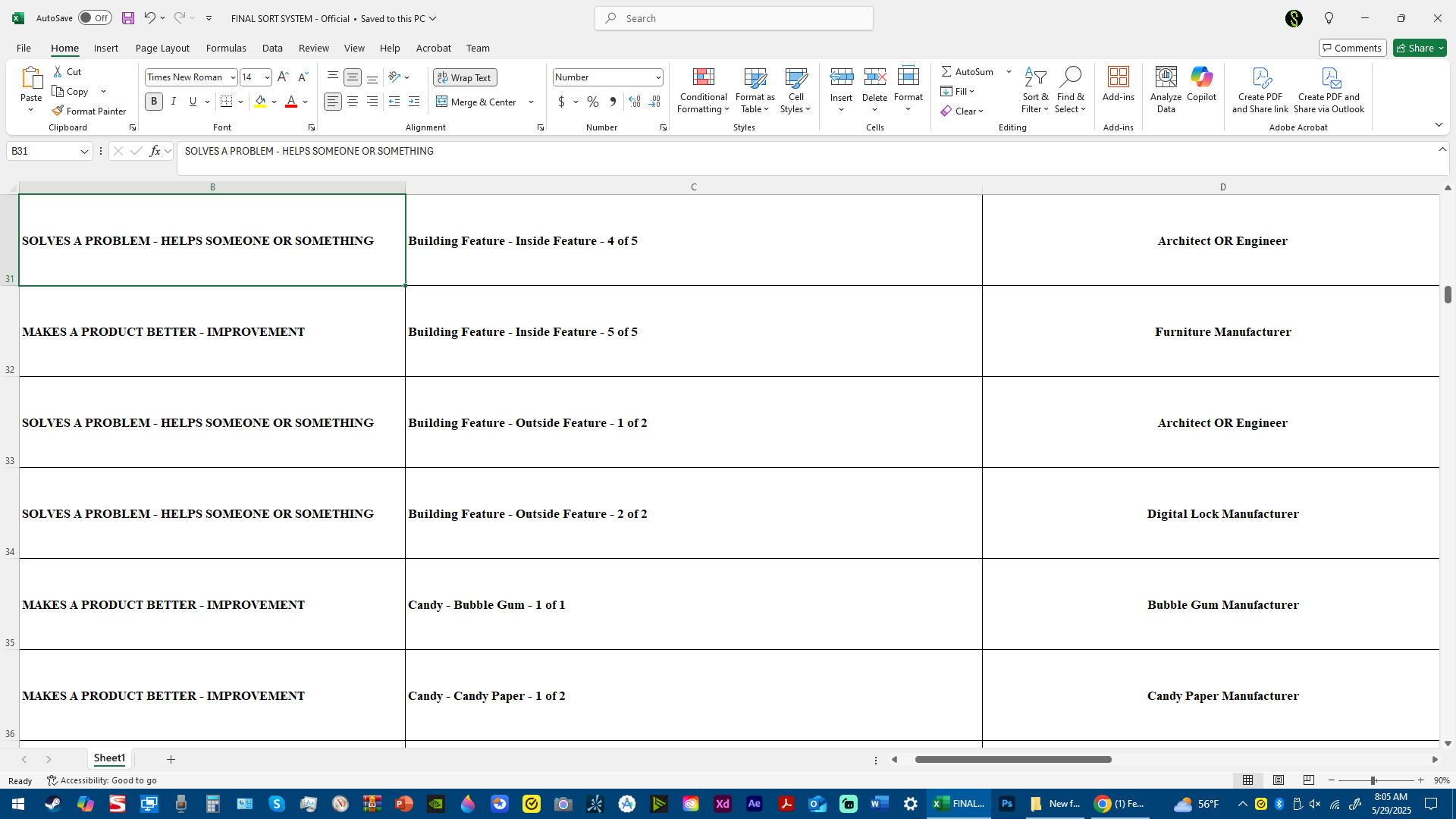1456x819 pixels.
Task: Open the Name Box dropdown arrow
Action: coord(84,152)
